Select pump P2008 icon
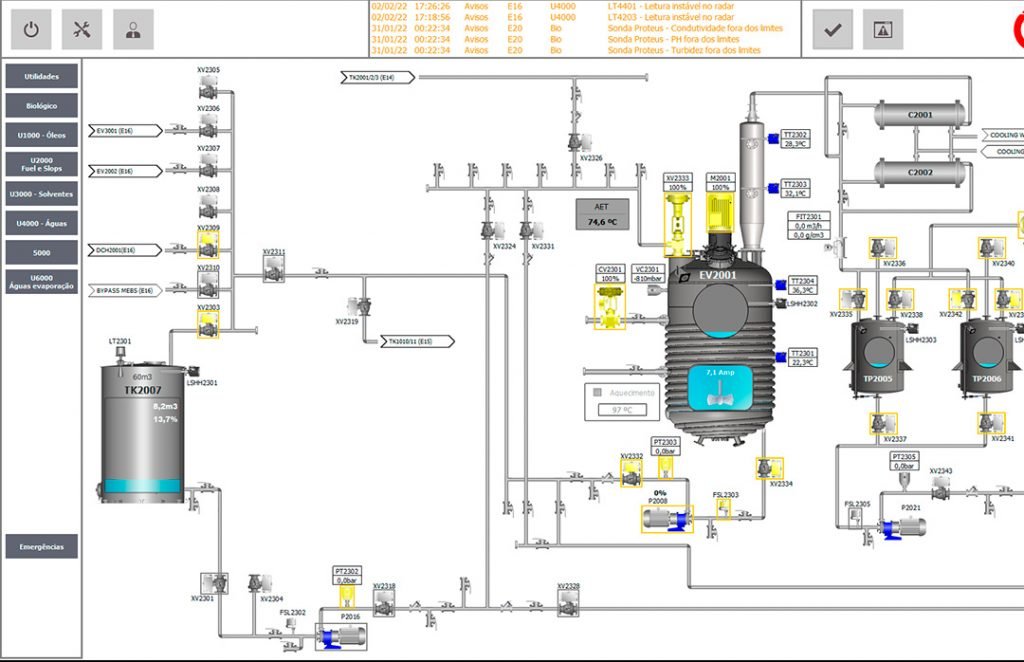Screen dimensions: 1024x662 click(665, 519)
